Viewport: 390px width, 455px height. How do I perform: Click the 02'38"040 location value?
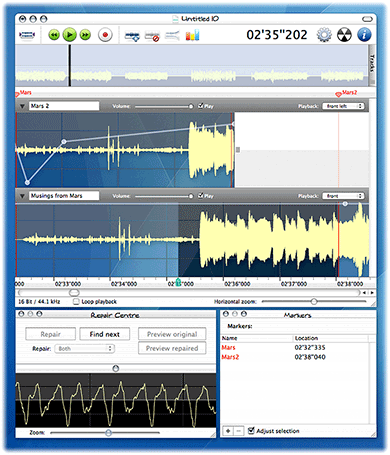point(310,357)
